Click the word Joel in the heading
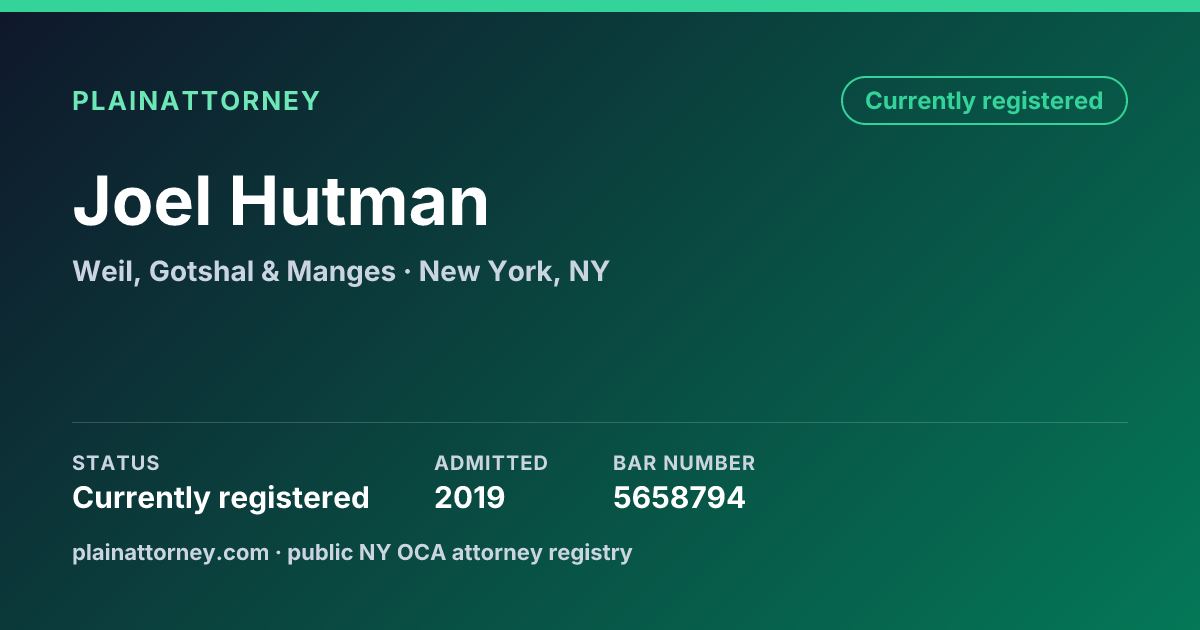This screenshot has height=630, width=1200. pyautogui.click(x=142, y=201)
